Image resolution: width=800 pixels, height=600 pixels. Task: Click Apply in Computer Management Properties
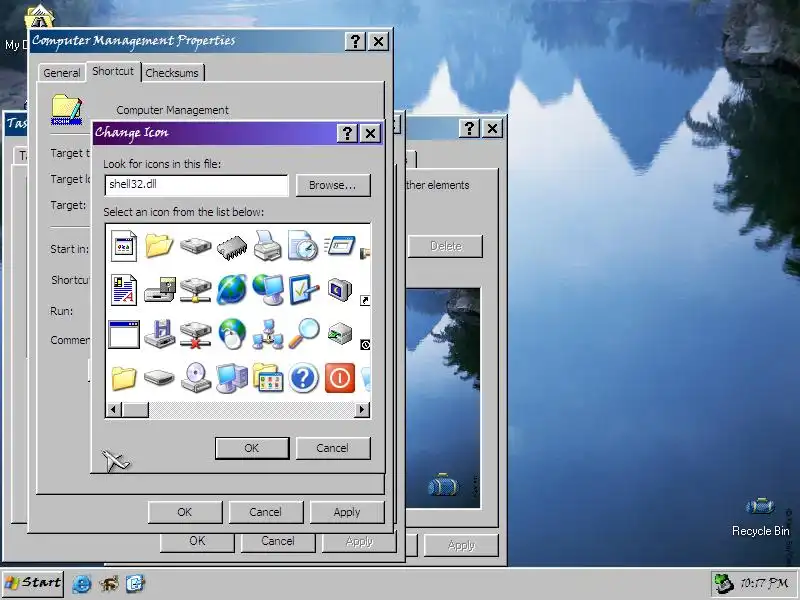(347, 512)
